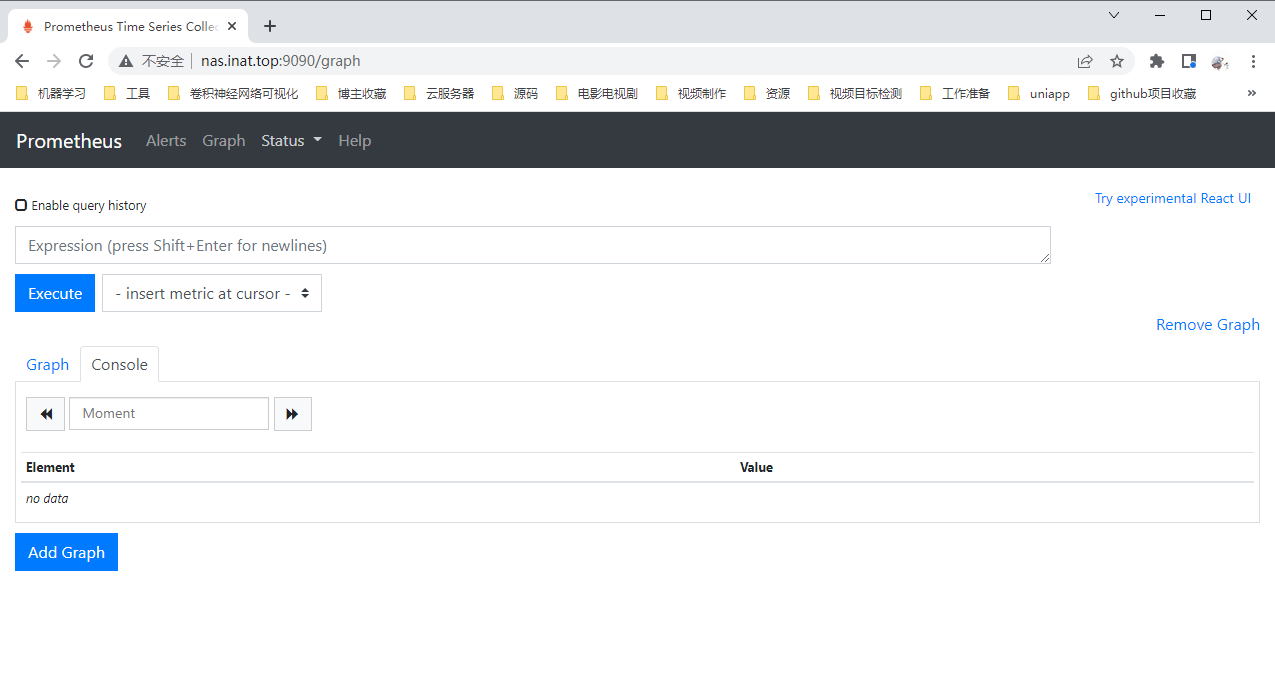The height and width of the screenshot is (694, 1275).
Task: Focus the Expression query input field
Action: pos(533,245)
